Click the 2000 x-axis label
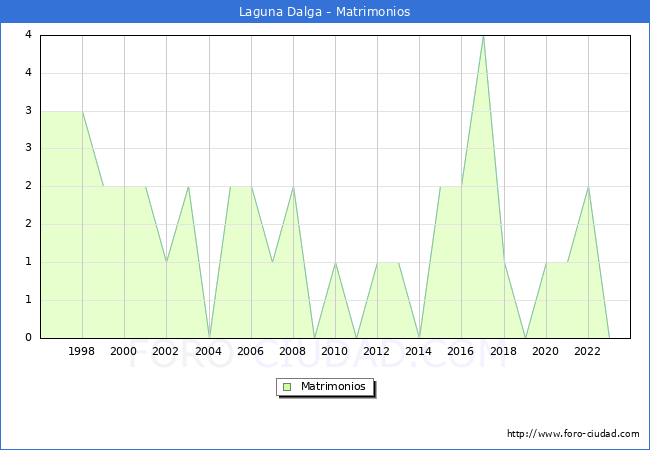 [124, 351]
